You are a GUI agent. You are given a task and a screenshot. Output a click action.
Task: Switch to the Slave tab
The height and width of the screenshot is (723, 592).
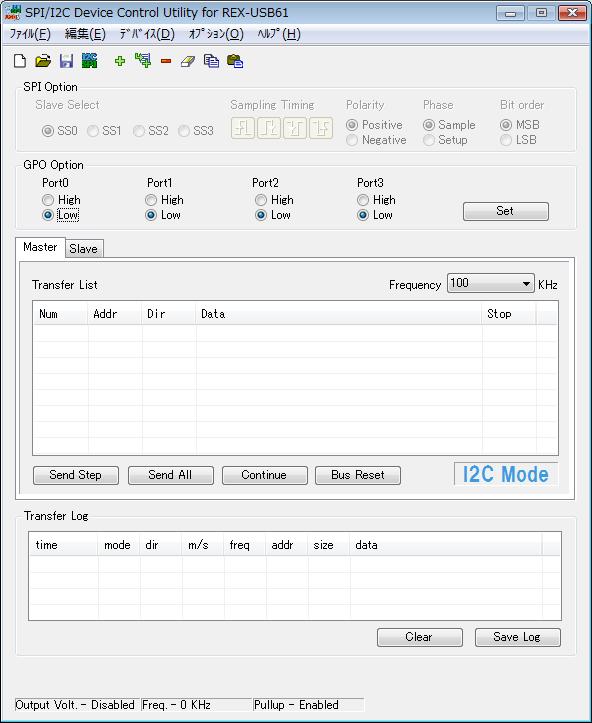[x=83, y=249]
